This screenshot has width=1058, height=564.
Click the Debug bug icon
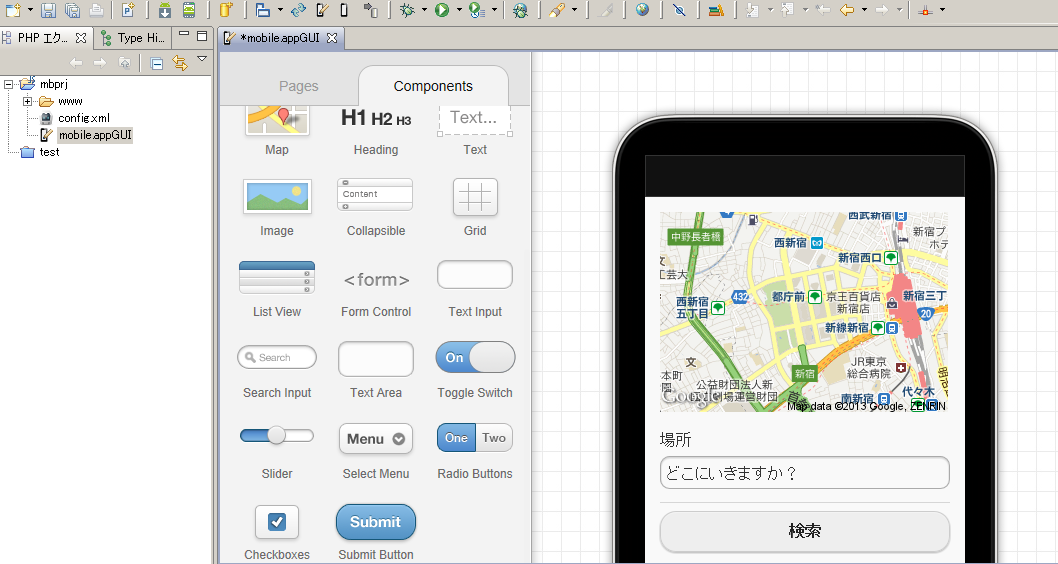click(x=406, y=10)
